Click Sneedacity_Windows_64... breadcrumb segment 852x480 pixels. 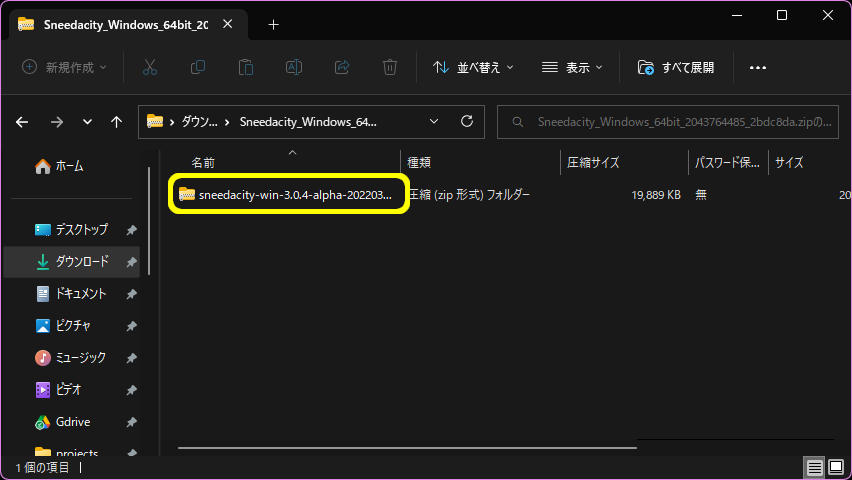tap(308, 122)
